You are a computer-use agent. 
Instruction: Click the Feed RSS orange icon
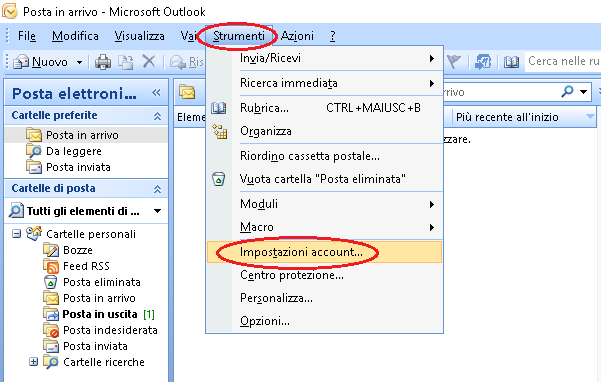pos(51,266)
